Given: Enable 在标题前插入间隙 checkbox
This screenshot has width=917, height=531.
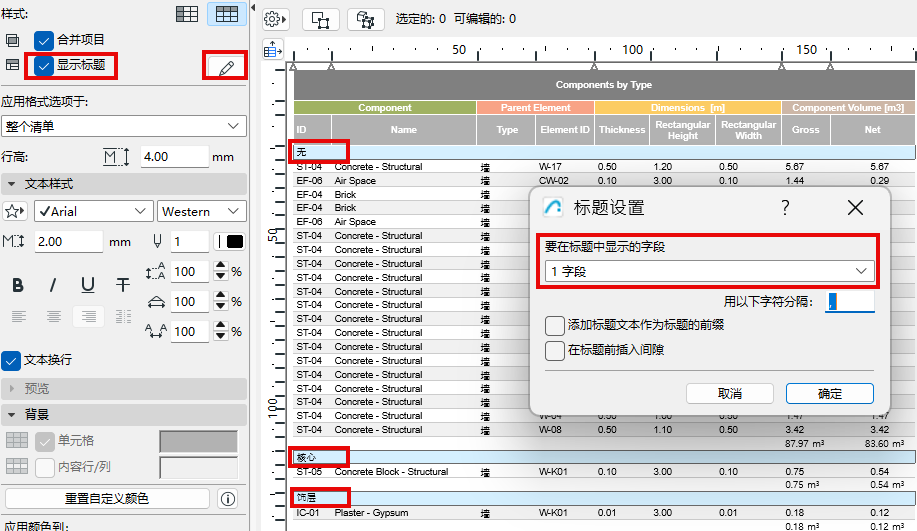Looking at the screenshot, I should [x=554, y=350].
